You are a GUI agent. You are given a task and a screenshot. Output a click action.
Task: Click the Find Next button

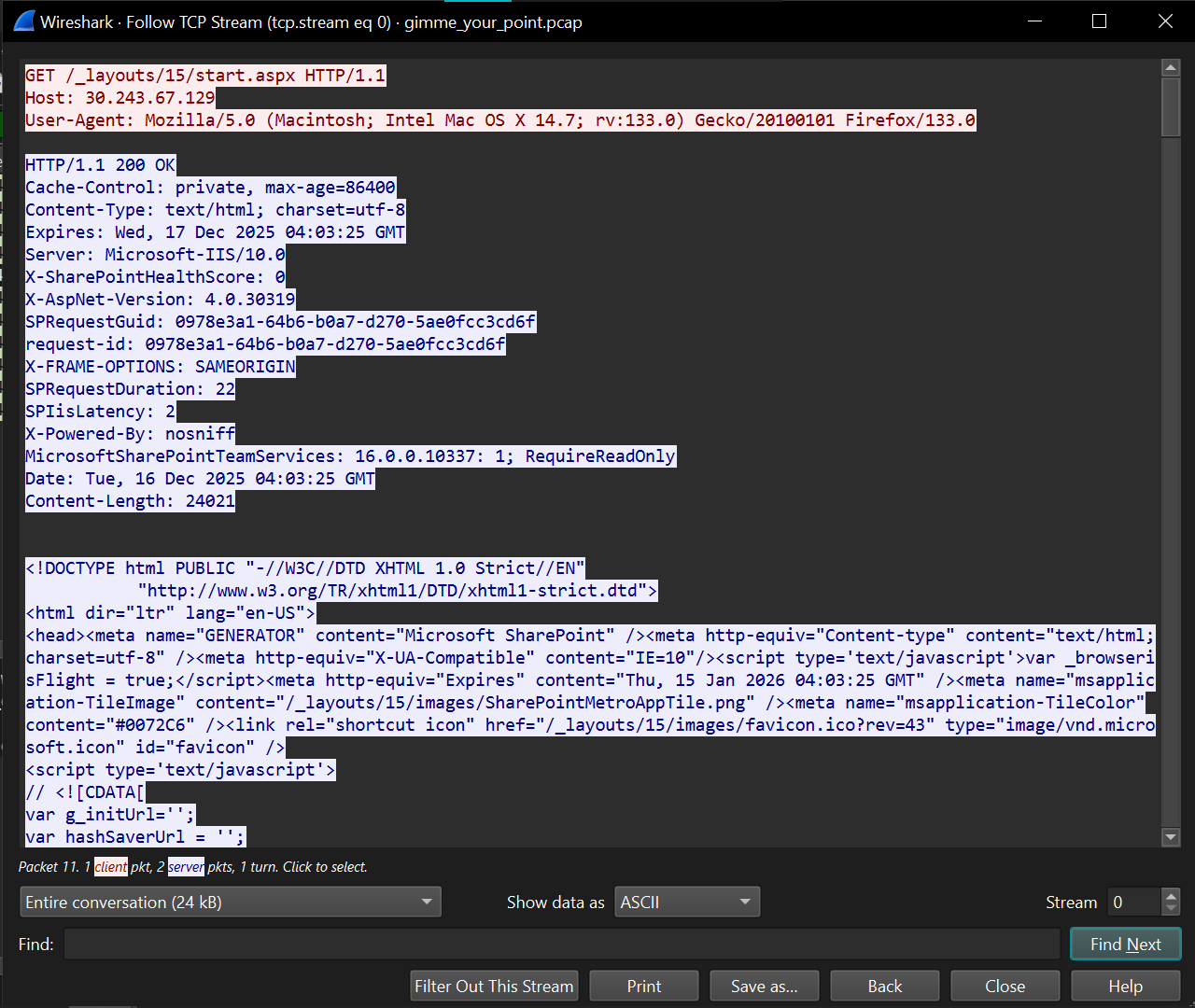coord(1125,944)
